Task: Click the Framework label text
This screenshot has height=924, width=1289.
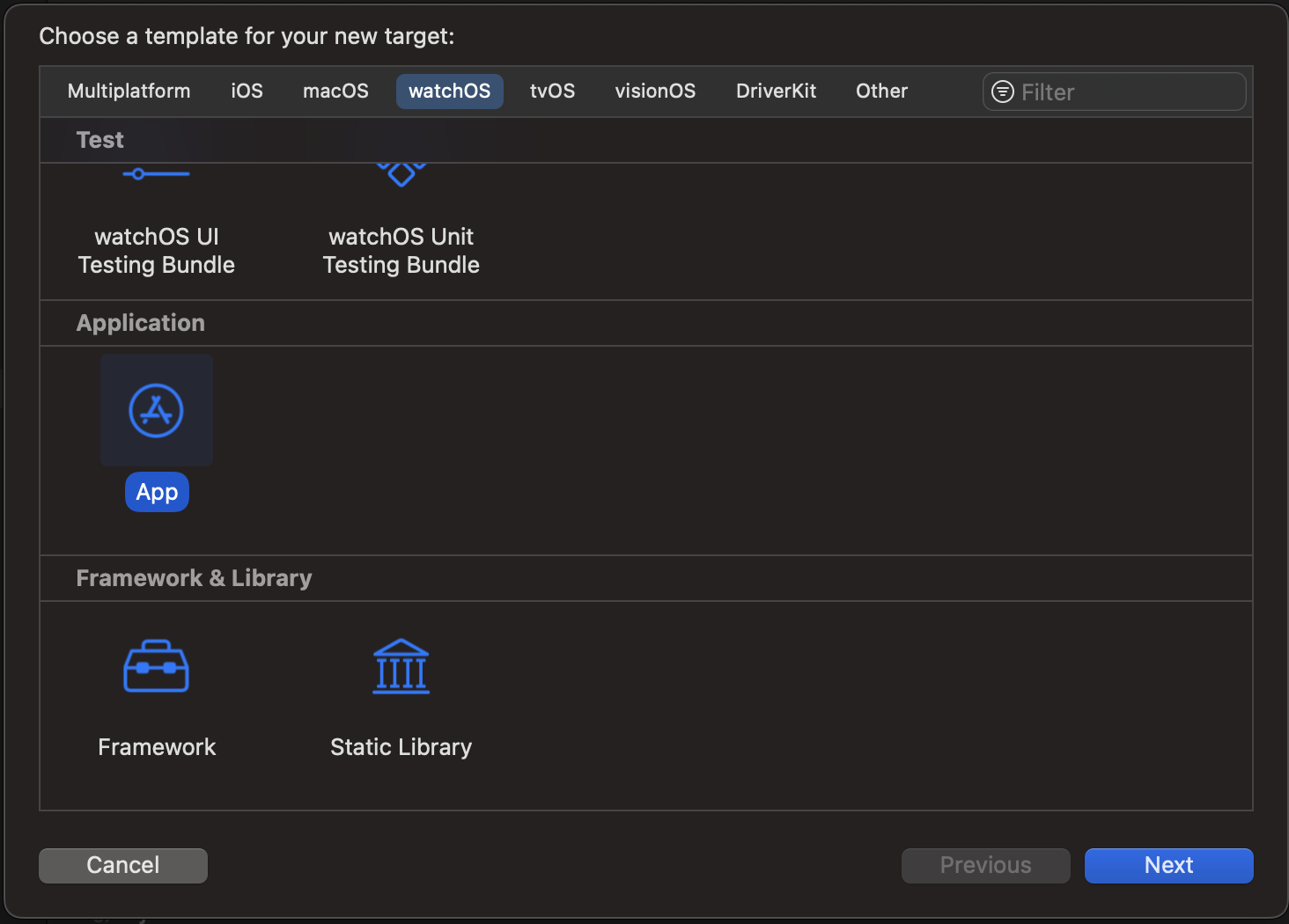Action: 157,747
